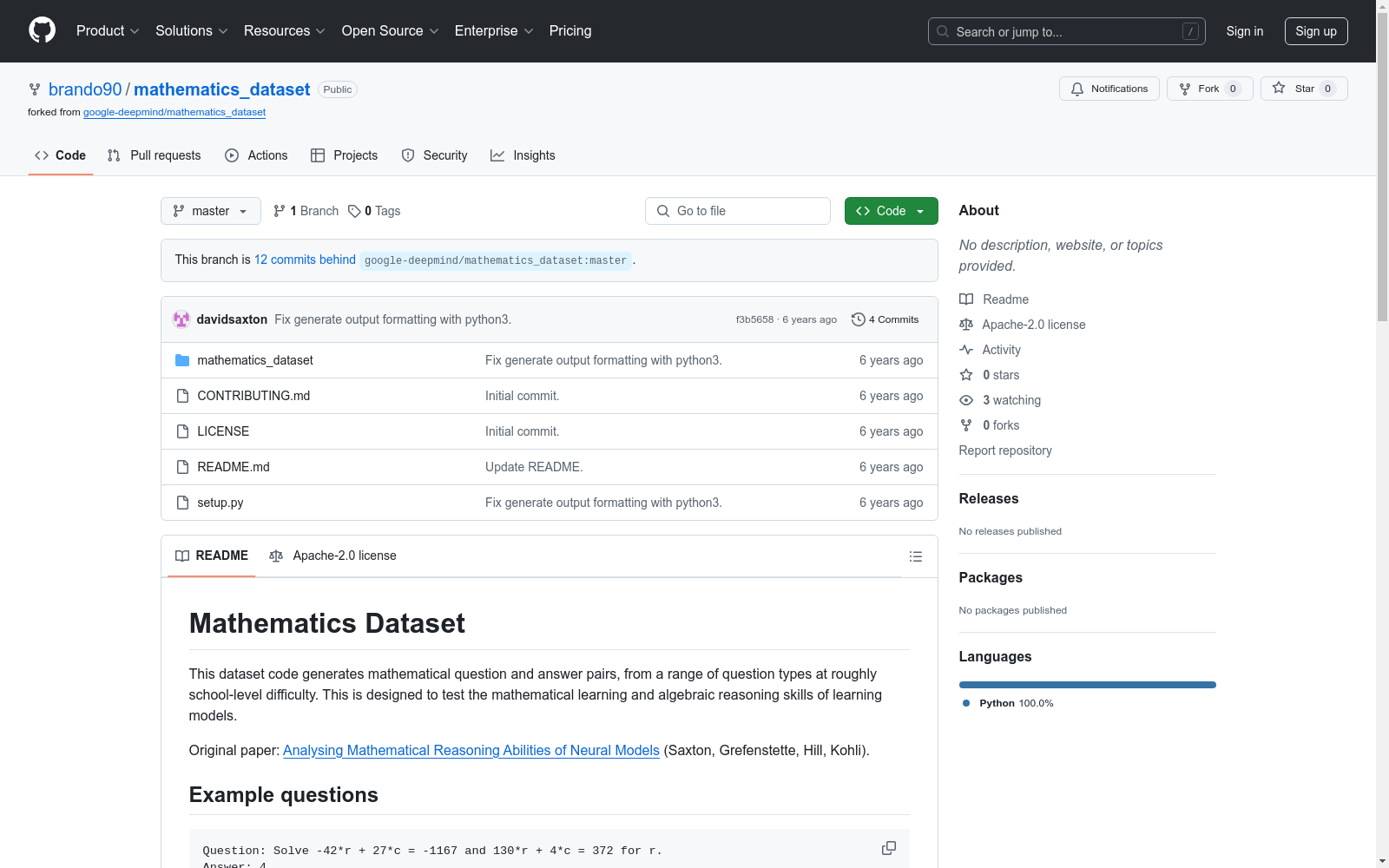Copy the example question code block
The width and height of the screenshot is (1389, 868).
tap(889, 848)
